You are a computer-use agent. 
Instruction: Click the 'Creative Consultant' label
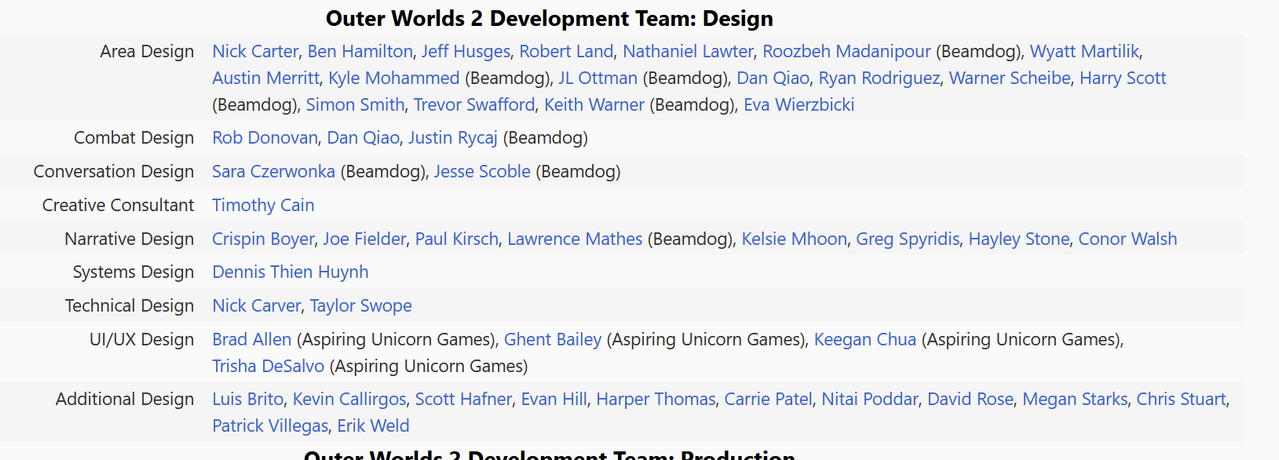[x=118, y=205]
